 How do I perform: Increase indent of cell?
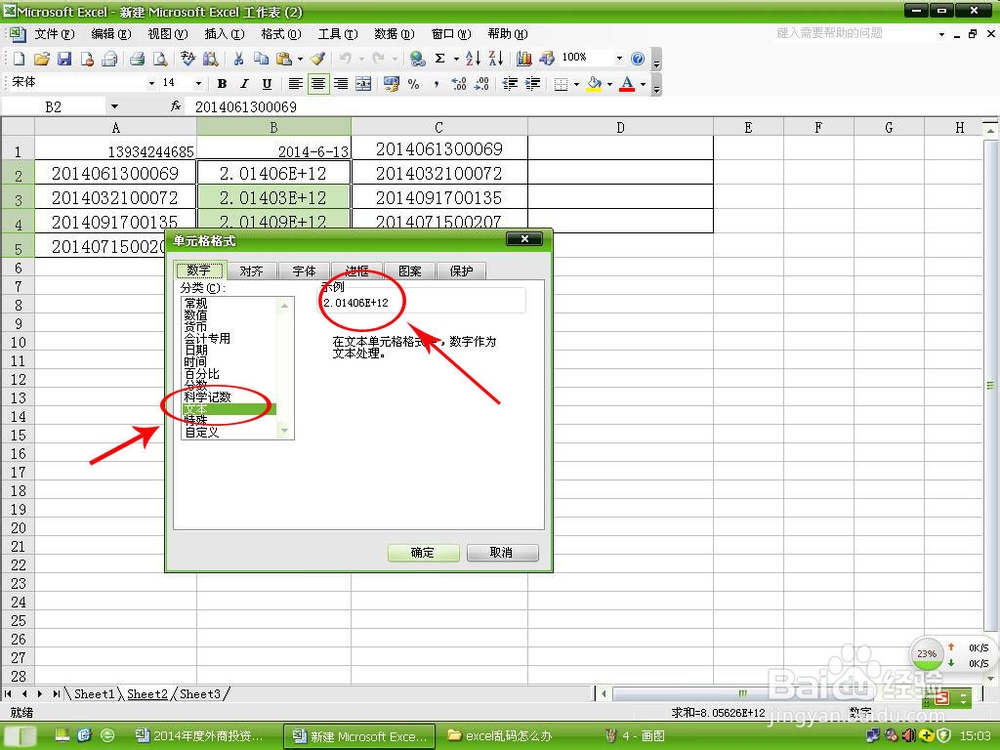[533, 84]
